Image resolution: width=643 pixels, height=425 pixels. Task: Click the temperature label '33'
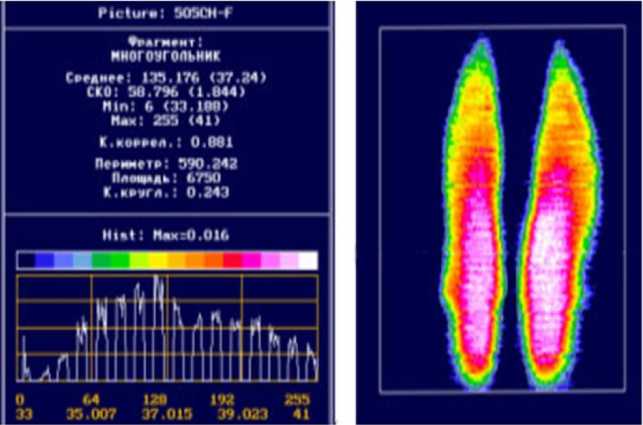(x=24, y=414)
